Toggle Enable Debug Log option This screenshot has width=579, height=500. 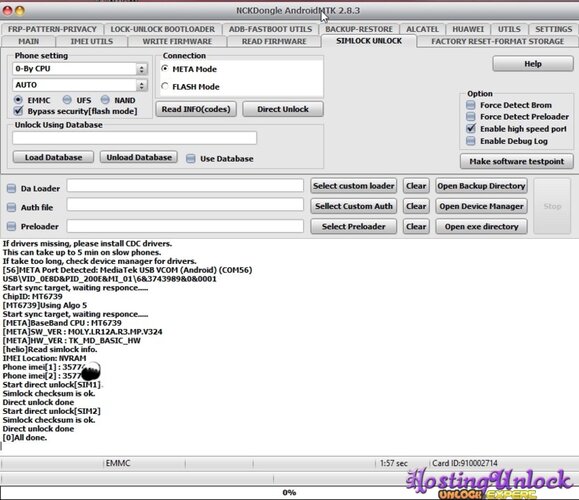point(470,141)
